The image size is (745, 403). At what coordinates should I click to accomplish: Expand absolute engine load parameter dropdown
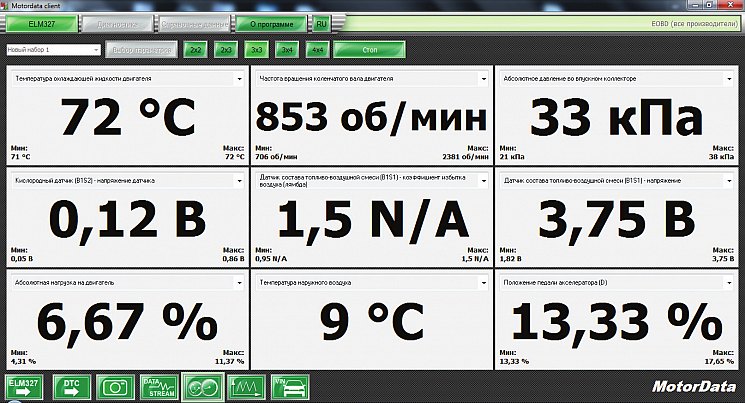coord(239,283)
